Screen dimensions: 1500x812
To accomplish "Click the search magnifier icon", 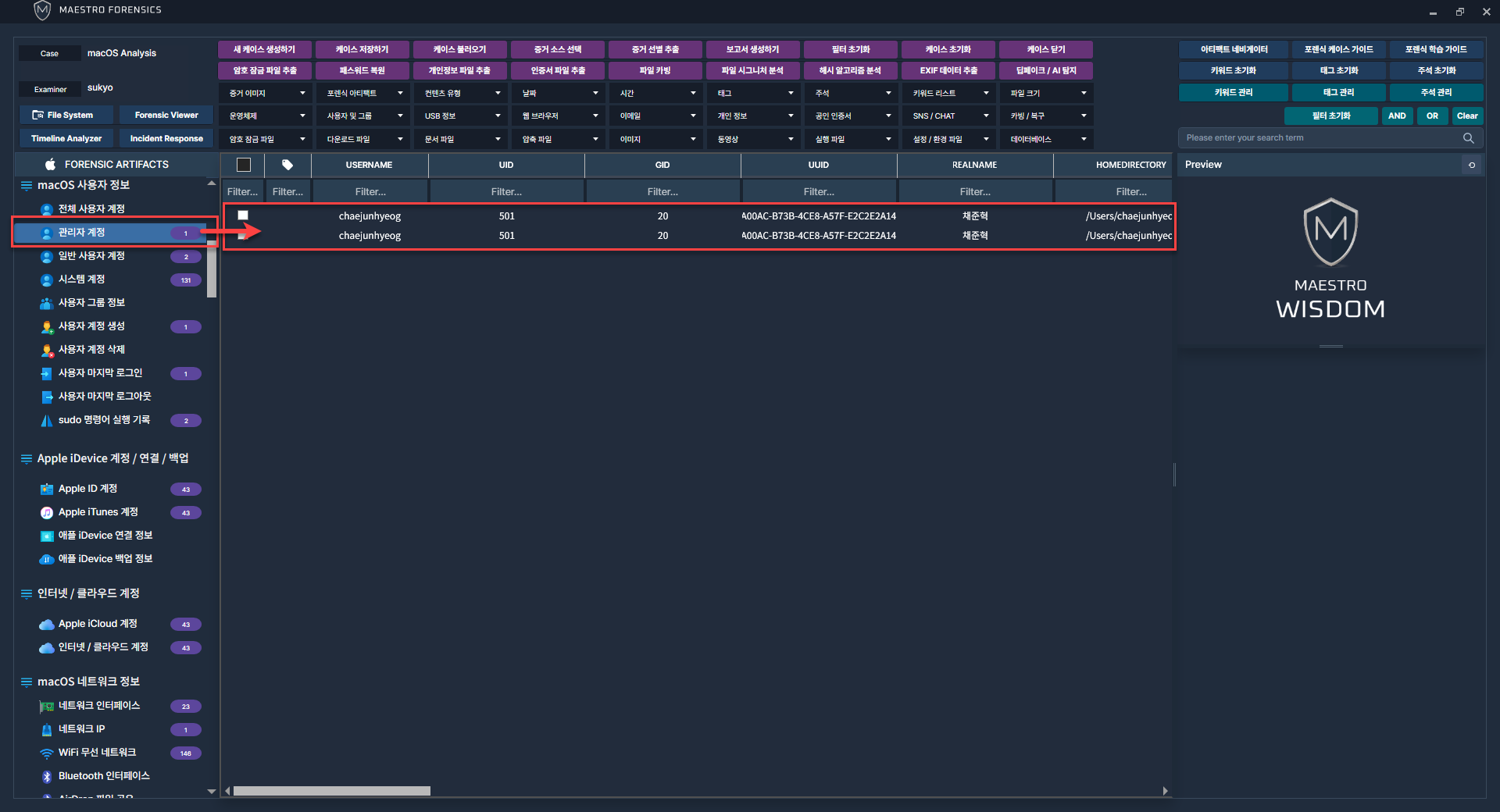I will (1468, 138).
